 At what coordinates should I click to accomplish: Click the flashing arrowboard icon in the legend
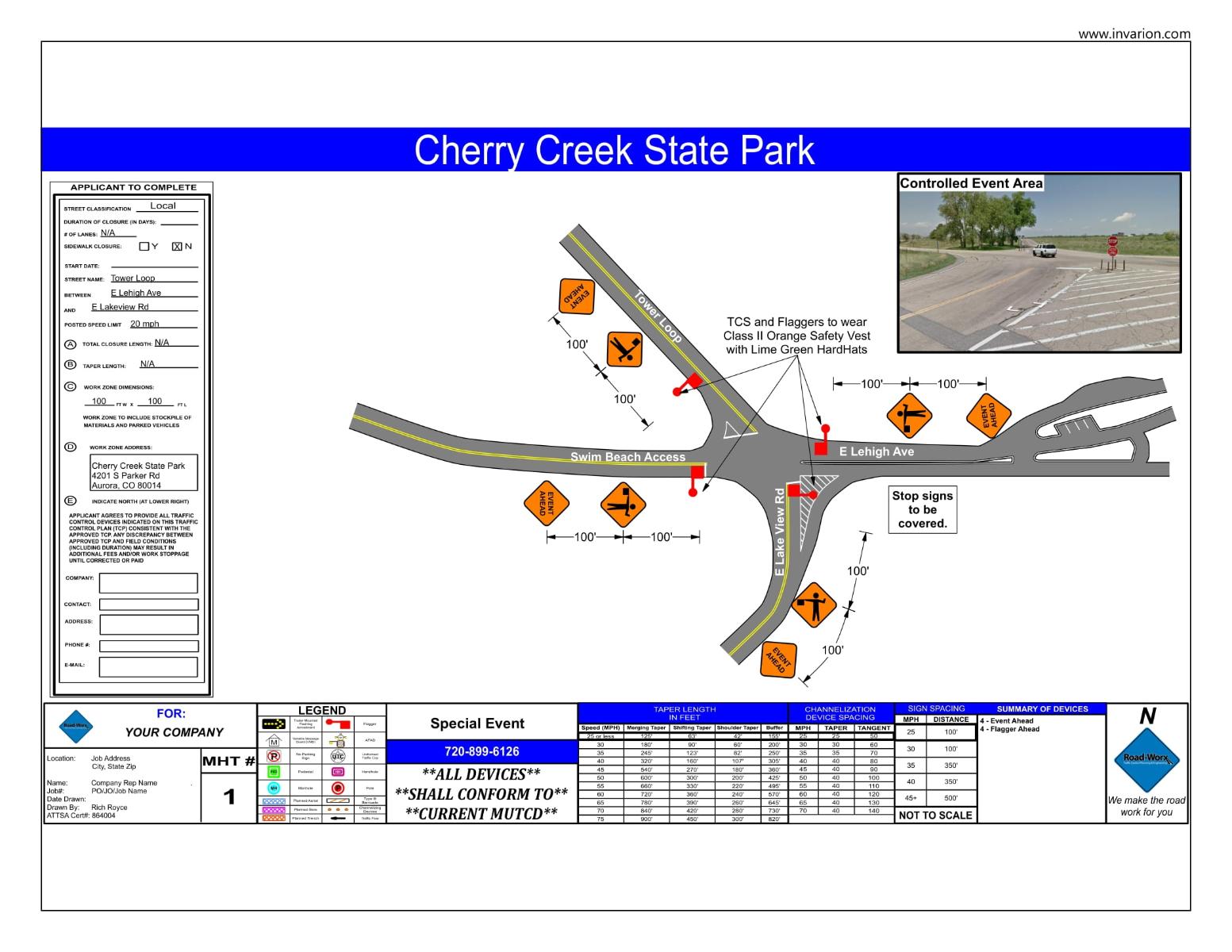[x=274, y=724]
